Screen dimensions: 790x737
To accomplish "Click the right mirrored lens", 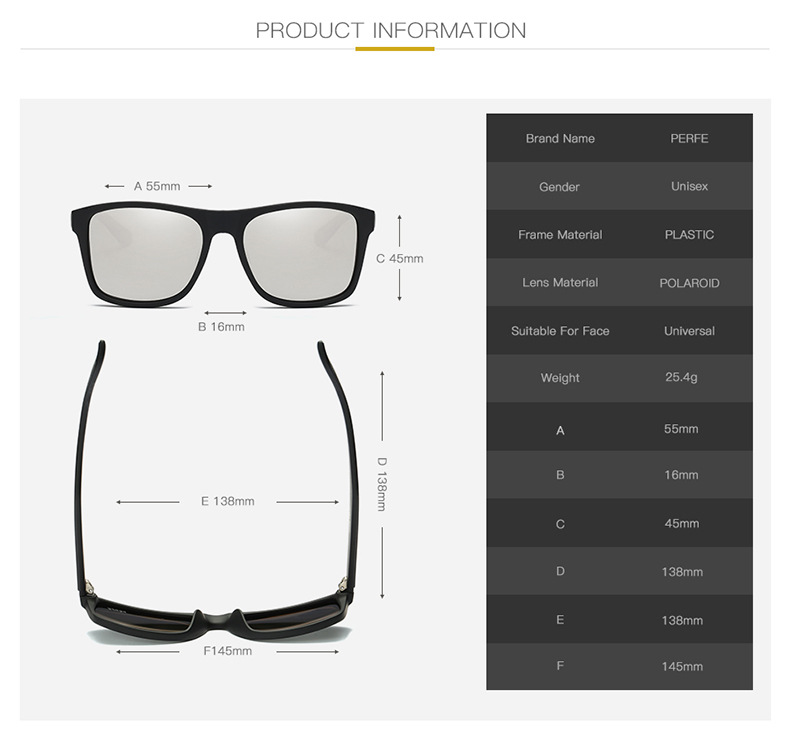I will click(300, 254).
